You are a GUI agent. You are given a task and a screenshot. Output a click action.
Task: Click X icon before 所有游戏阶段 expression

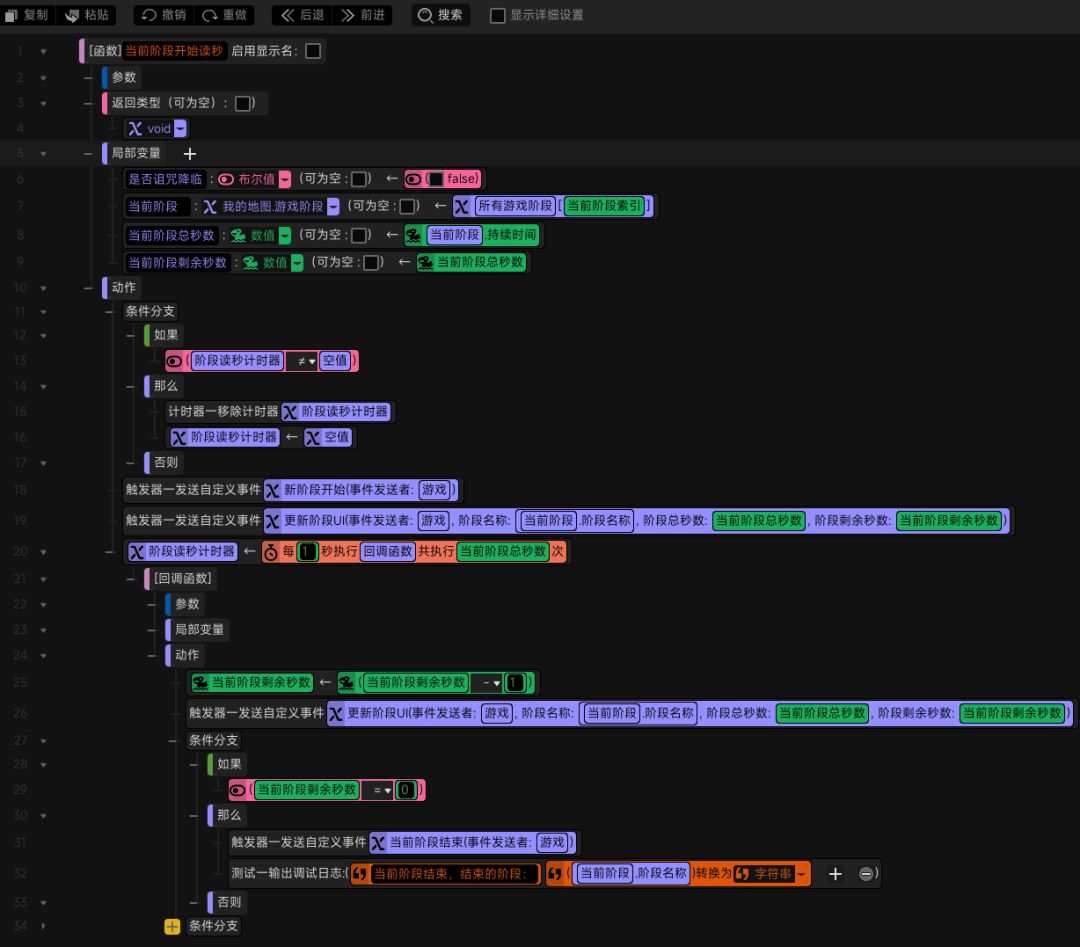pyautogui.click(x=461, y=206)
